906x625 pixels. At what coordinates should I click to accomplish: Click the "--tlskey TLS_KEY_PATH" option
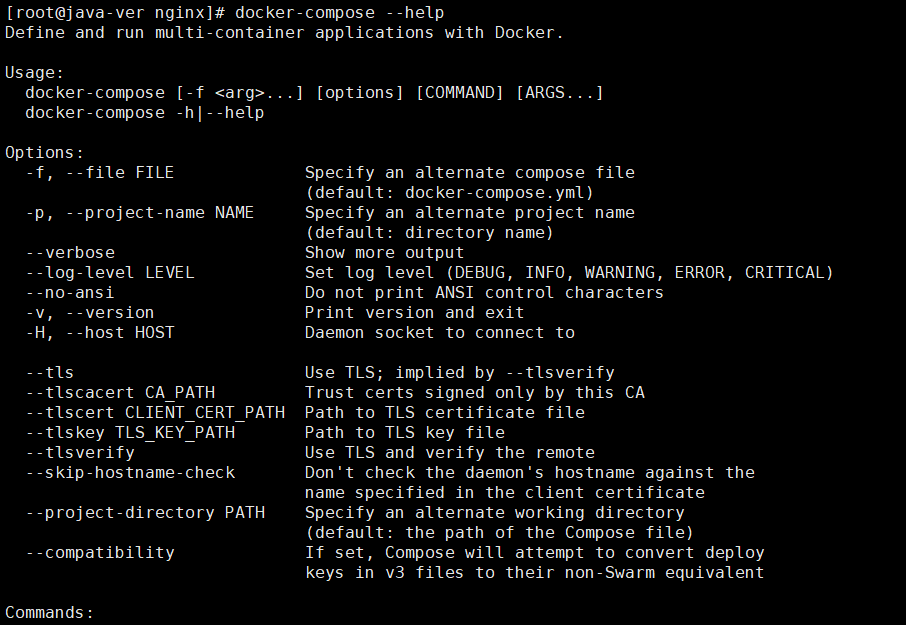pos(129,432)
